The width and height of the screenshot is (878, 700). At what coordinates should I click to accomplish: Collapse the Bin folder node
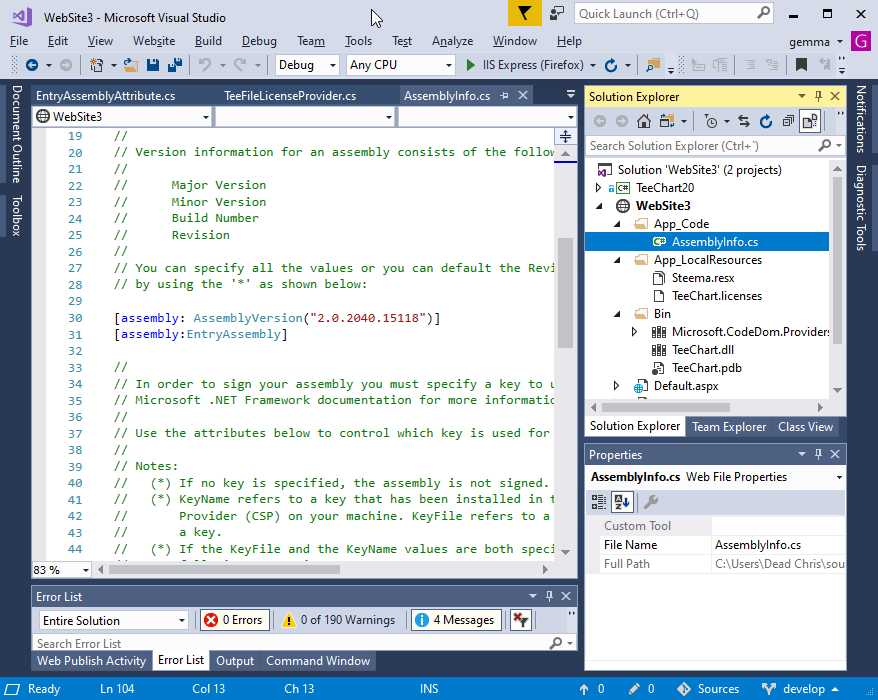[x=617, y=314]
